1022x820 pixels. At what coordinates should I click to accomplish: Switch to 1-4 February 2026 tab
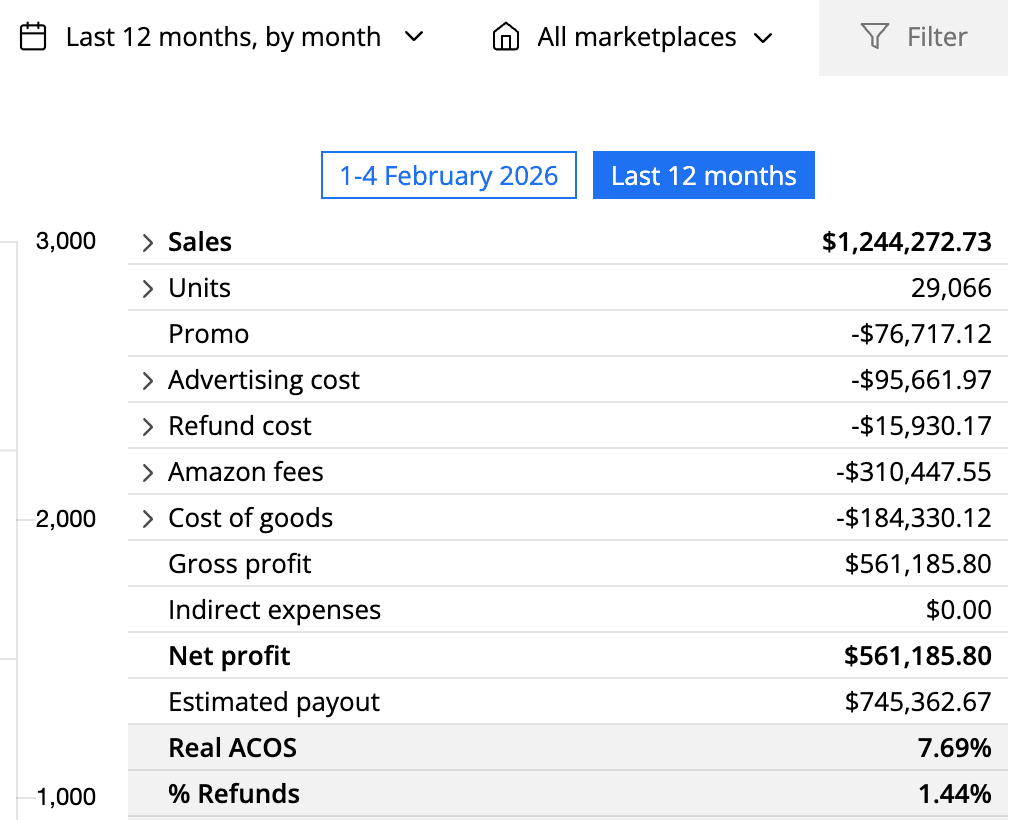tap(448, 176)
